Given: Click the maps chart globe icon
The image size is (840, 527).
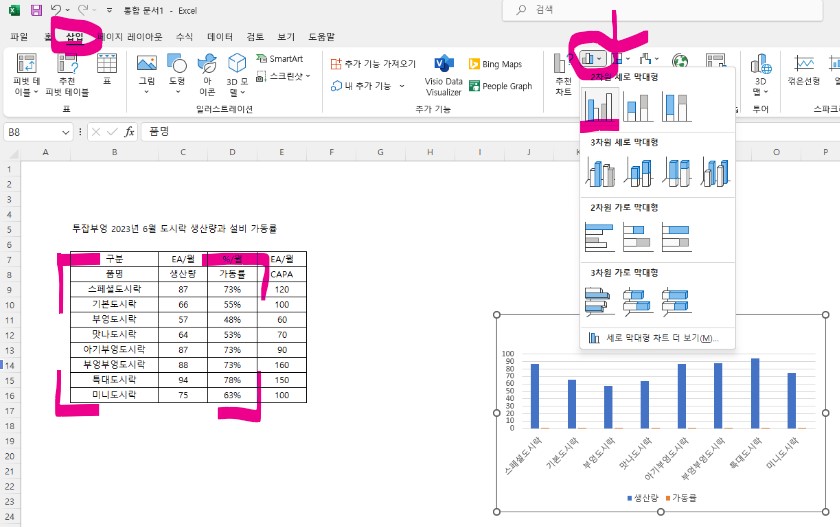Looking at the screenshot, I should (680, 61).
